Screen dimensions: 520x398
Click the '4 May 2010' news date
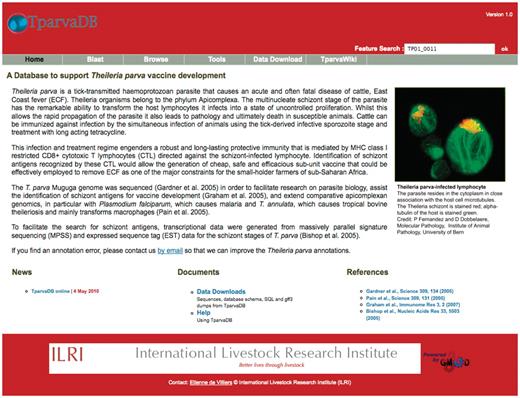click(86, 291)
